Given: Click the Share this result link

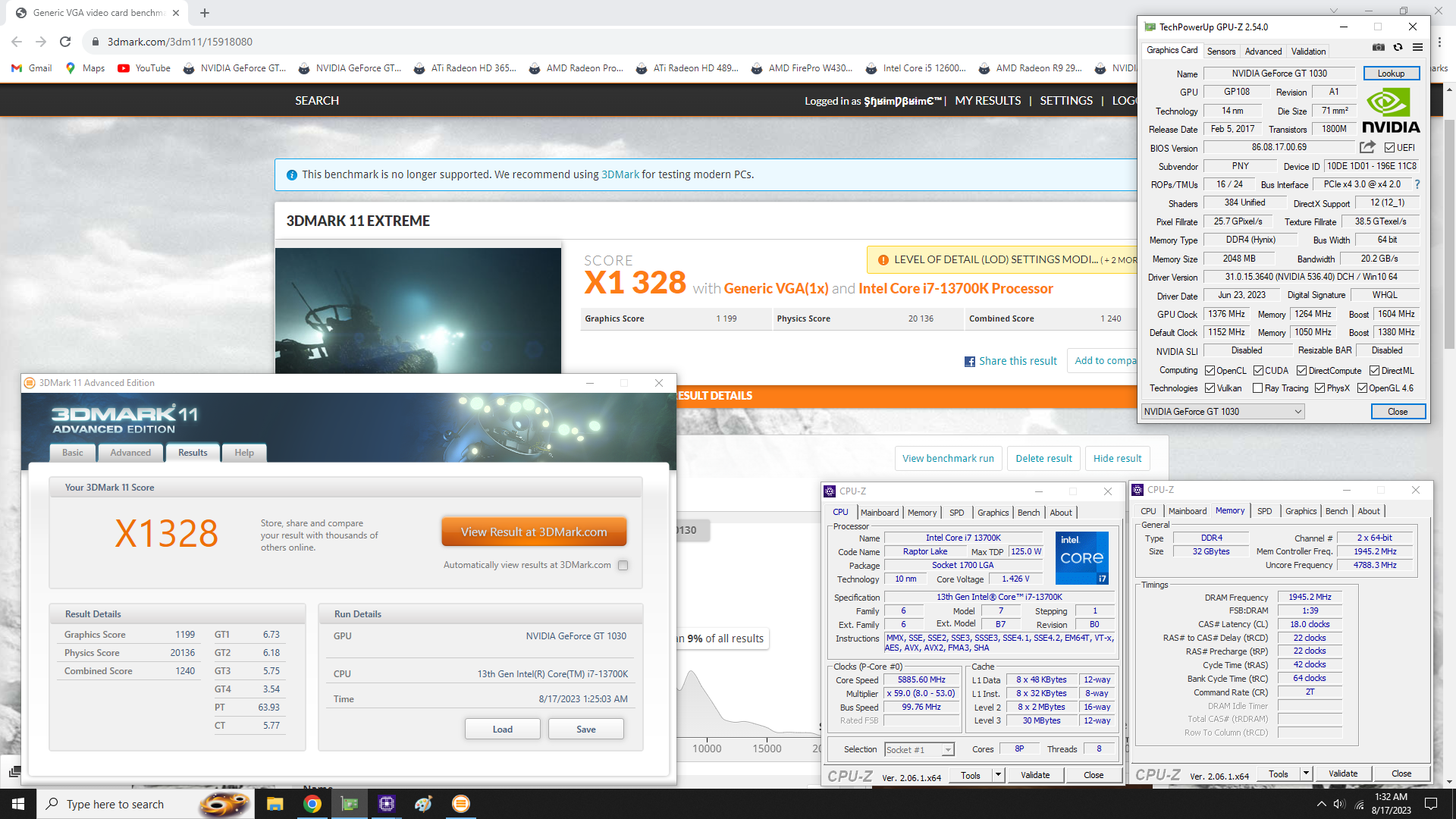Looking at the screenshot, I should 1018,362.
